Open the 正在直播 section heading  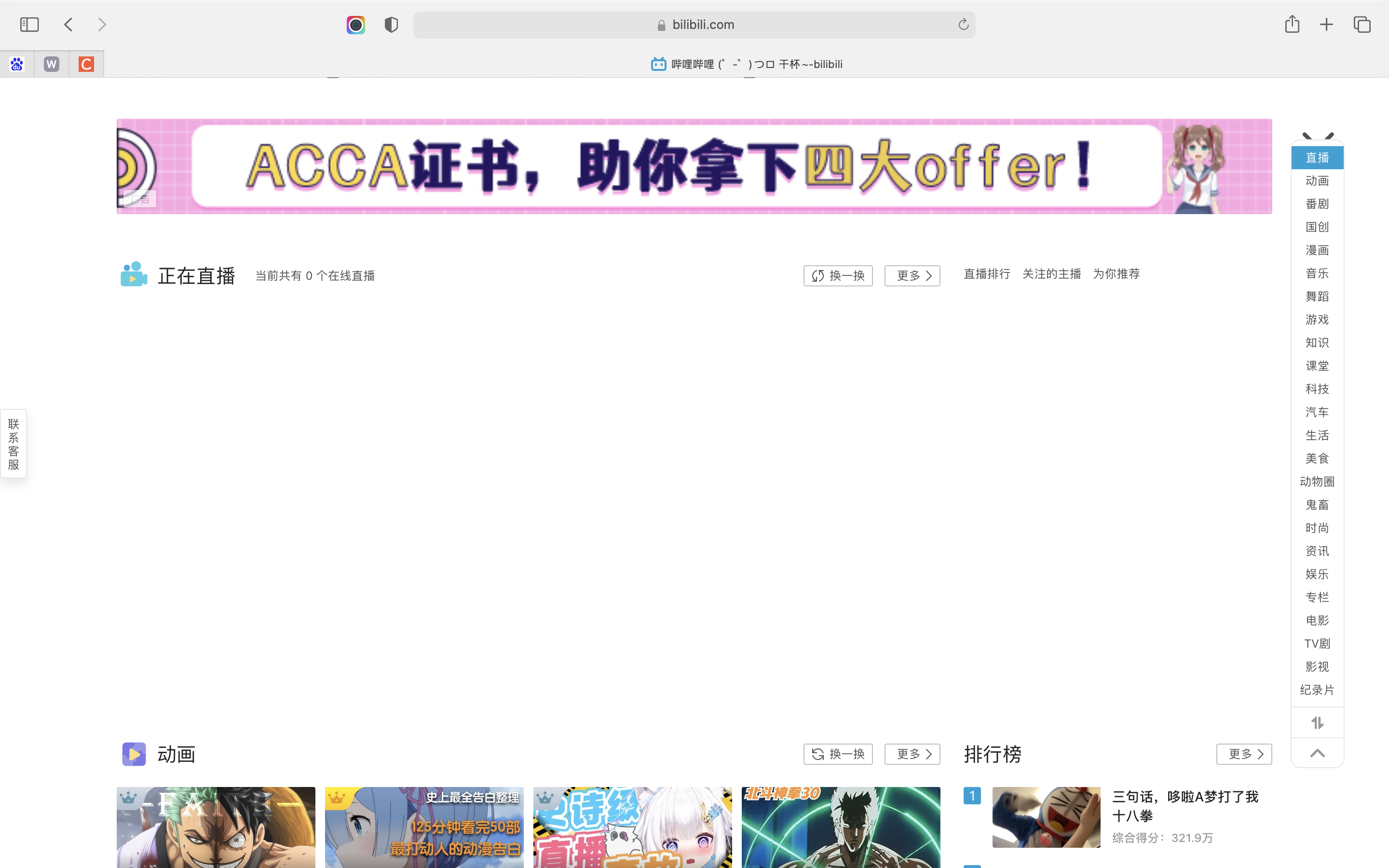[x=196, y=275]
